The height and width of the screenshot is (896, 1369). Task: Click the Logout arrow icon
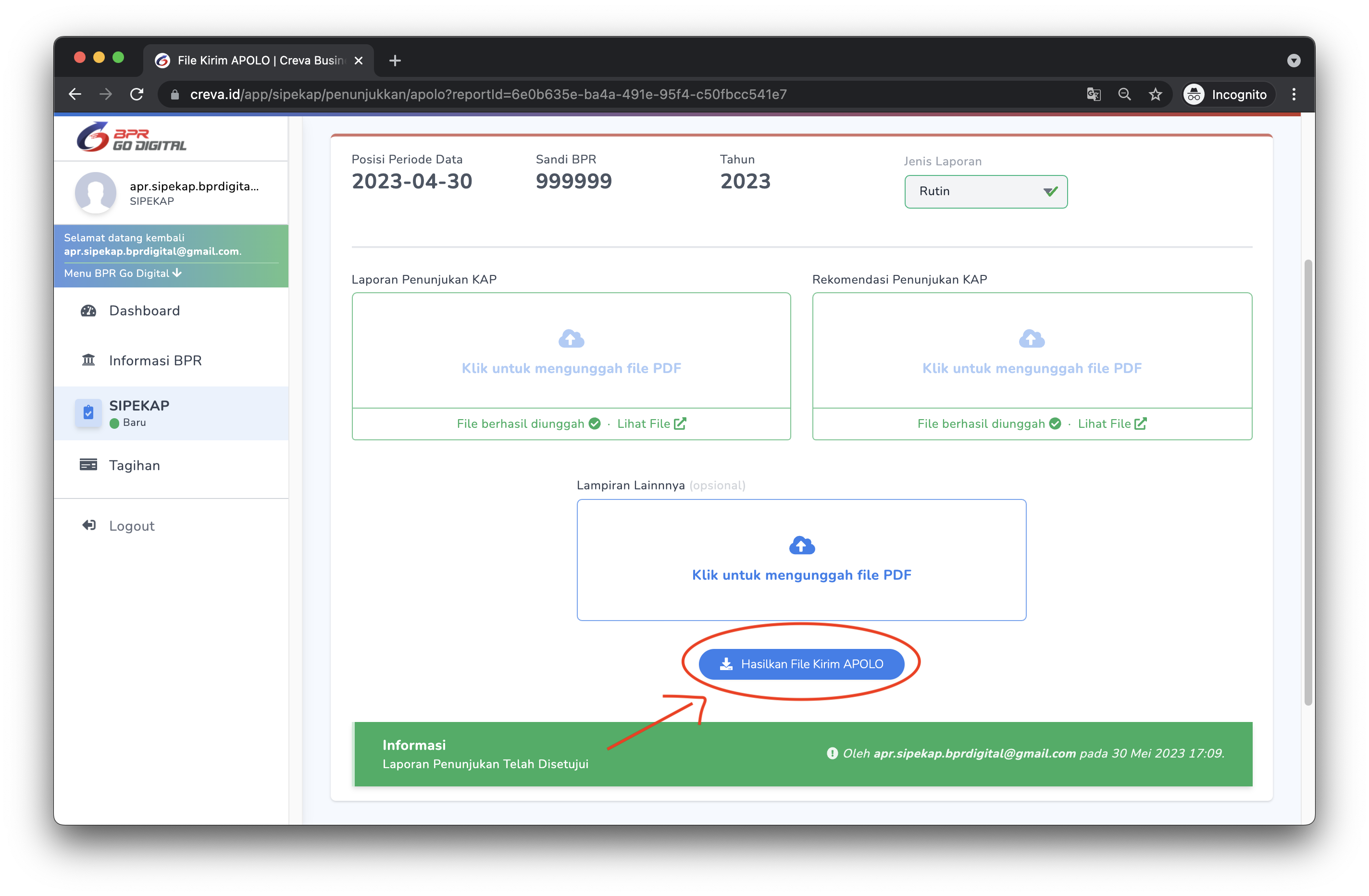(88, 525)
